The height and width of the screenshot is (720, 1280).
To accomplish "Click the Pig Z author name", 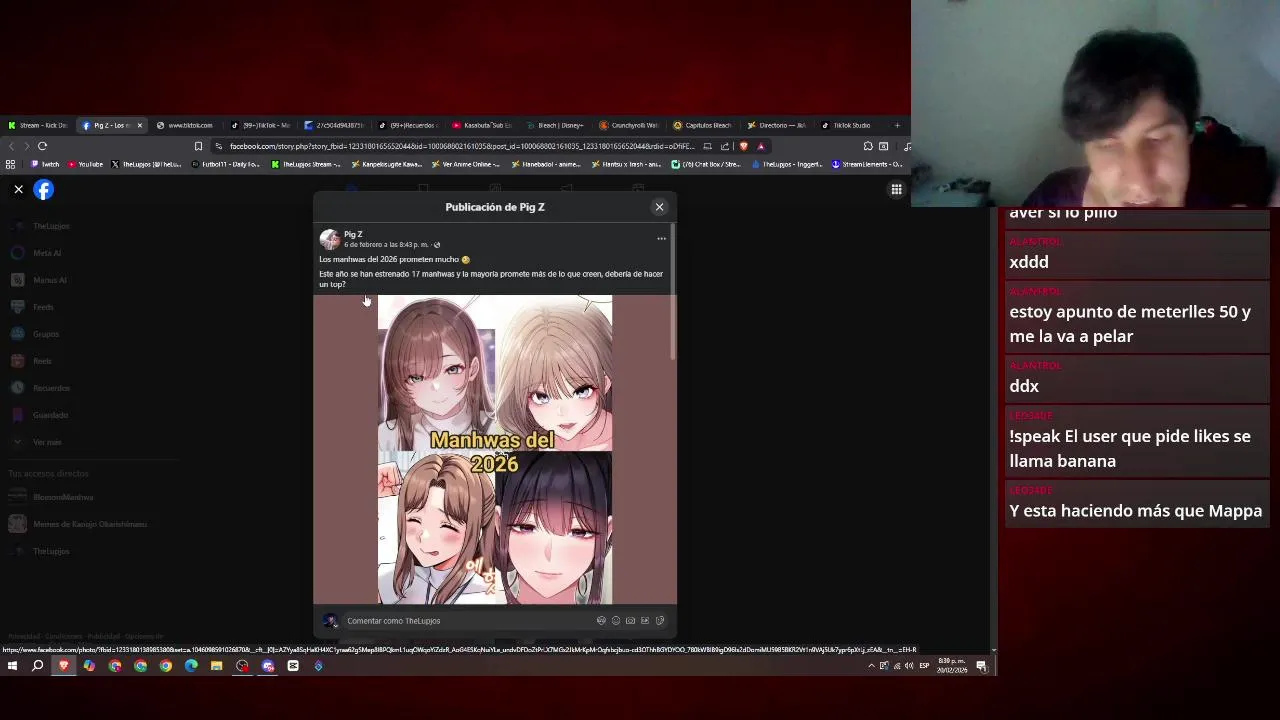I will [x=353, y=234].
